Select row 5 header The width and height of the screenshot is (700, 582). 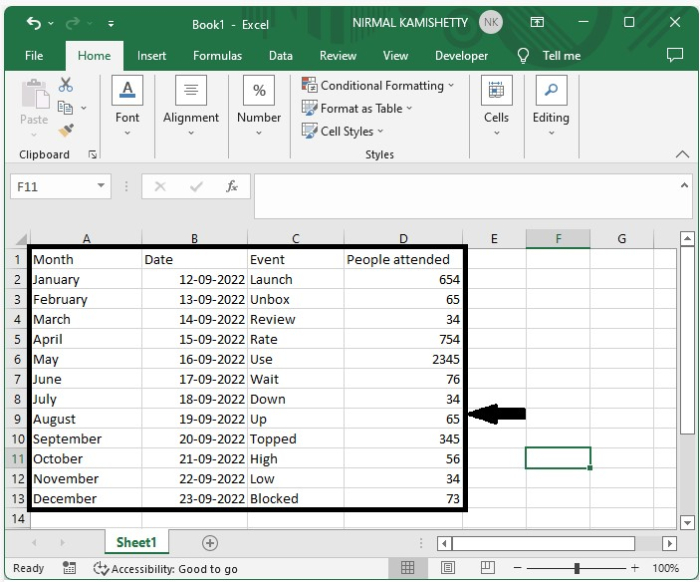tap(17, 339)
